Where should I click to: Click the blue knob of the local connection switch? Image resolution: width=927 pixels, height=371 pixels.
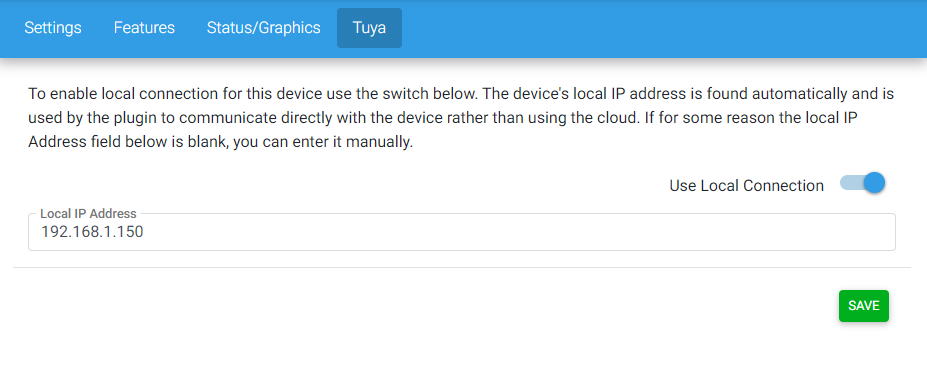pos(874,183)
